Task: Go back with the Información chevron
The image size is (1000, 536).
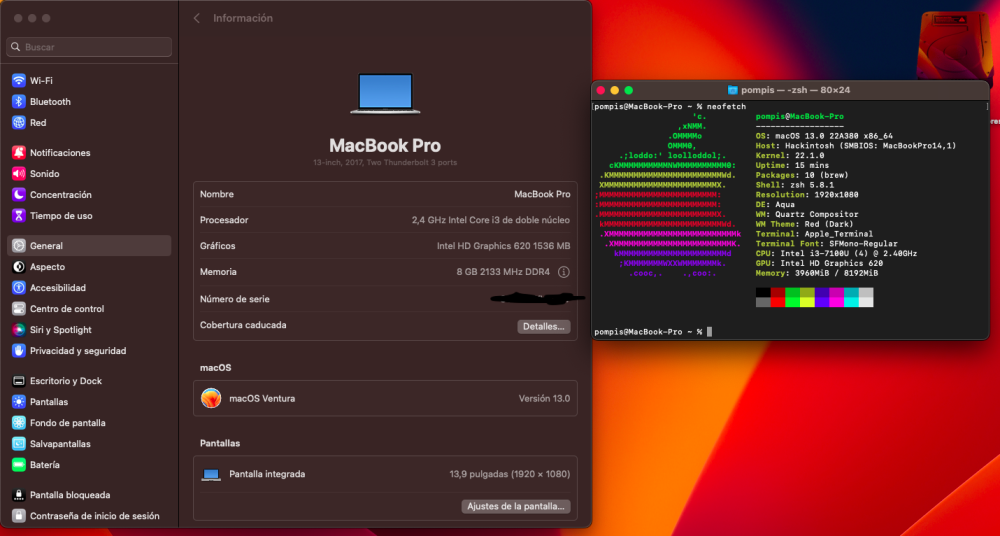Action: point(196,19)
